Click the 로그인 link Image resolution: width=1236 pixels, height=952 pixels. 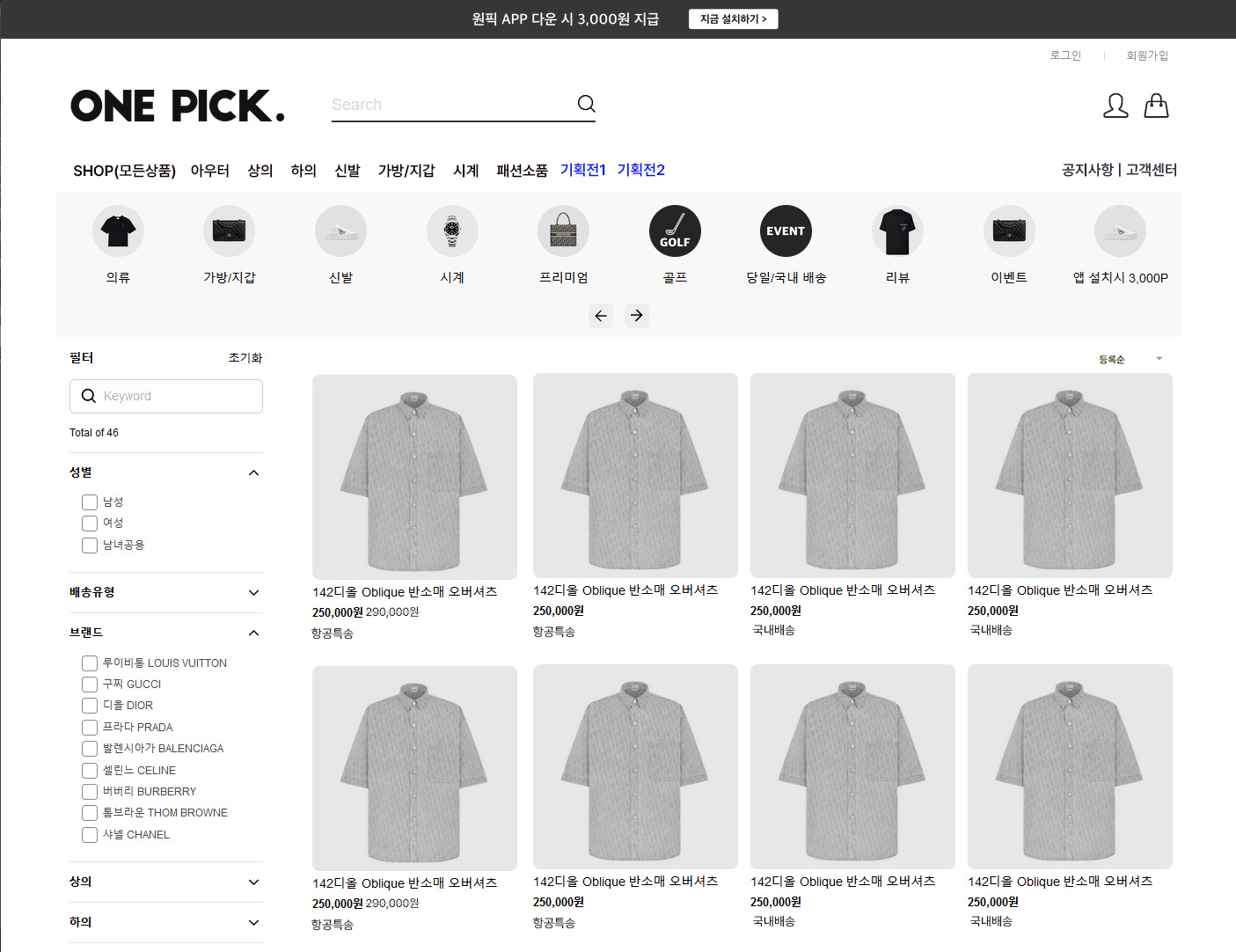1065,55
